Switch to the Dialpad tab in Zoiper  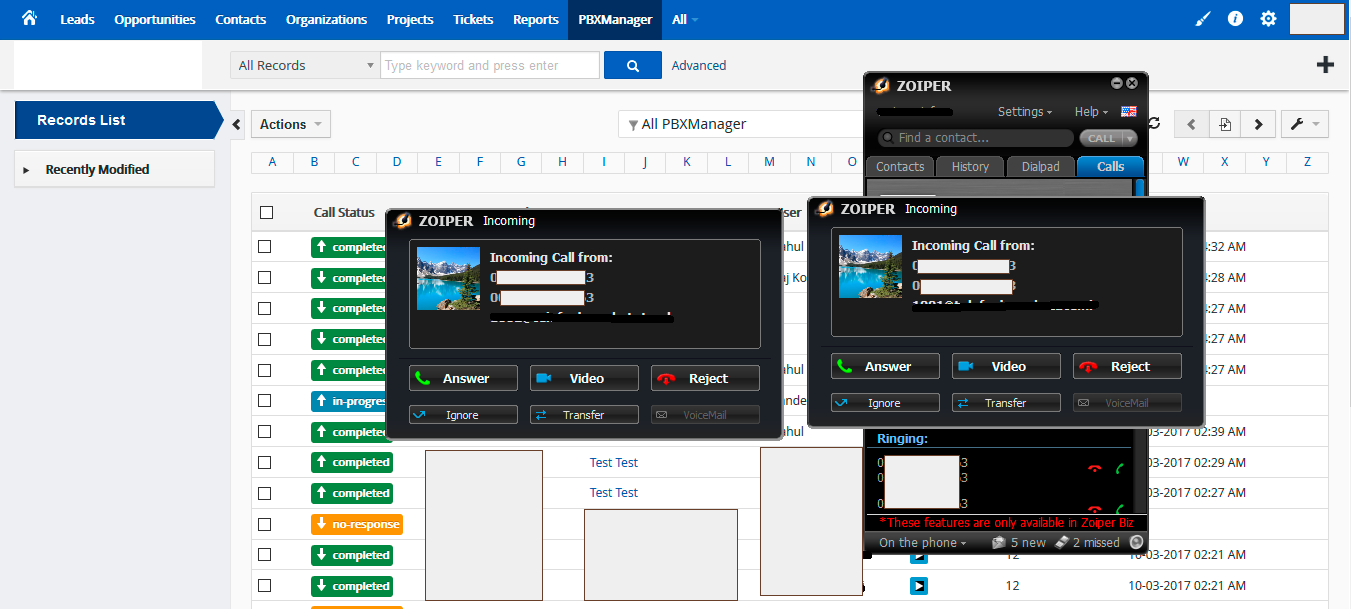1040,166
